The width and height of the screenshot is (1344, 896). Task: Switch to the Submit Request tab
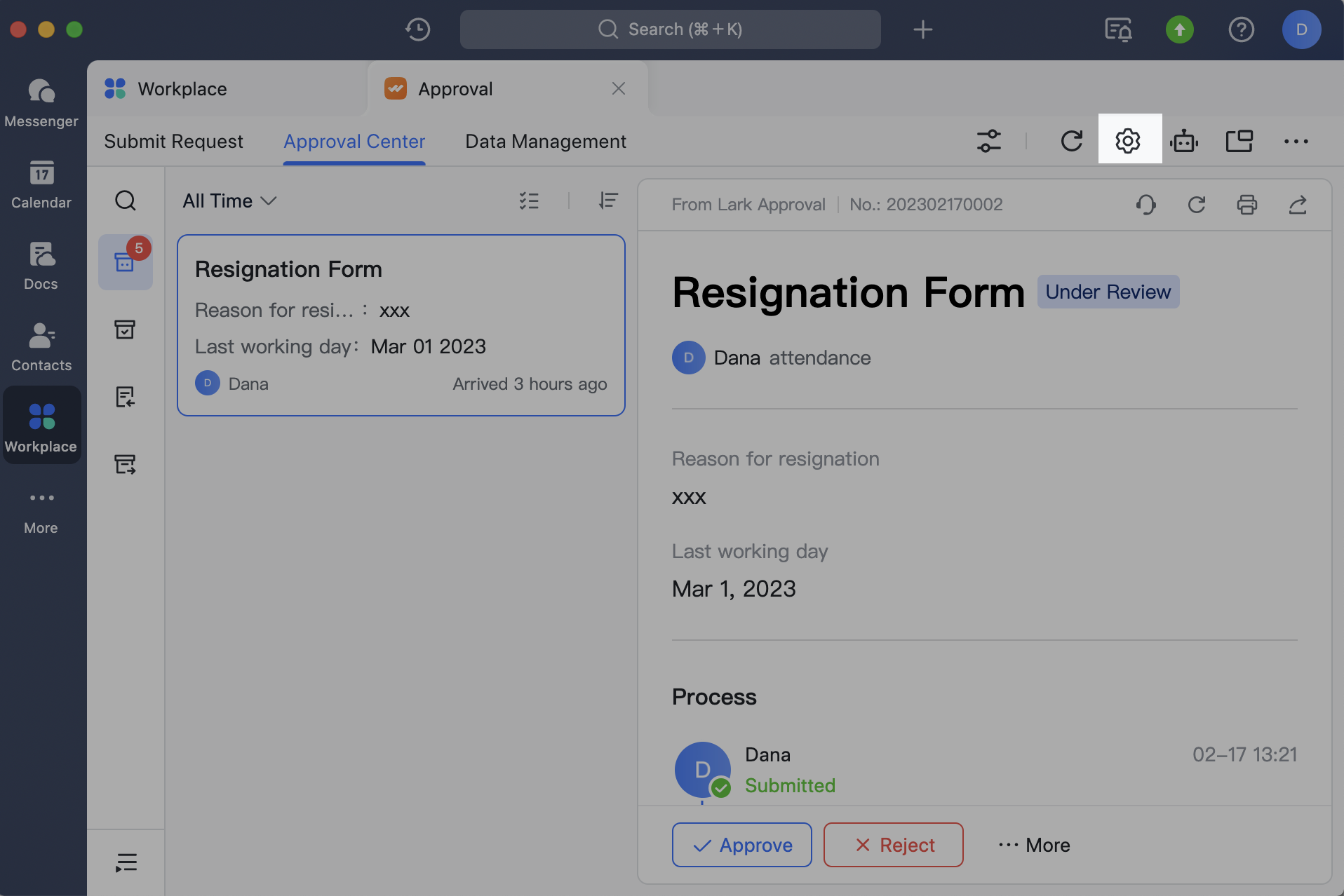[x=173, y=141]
